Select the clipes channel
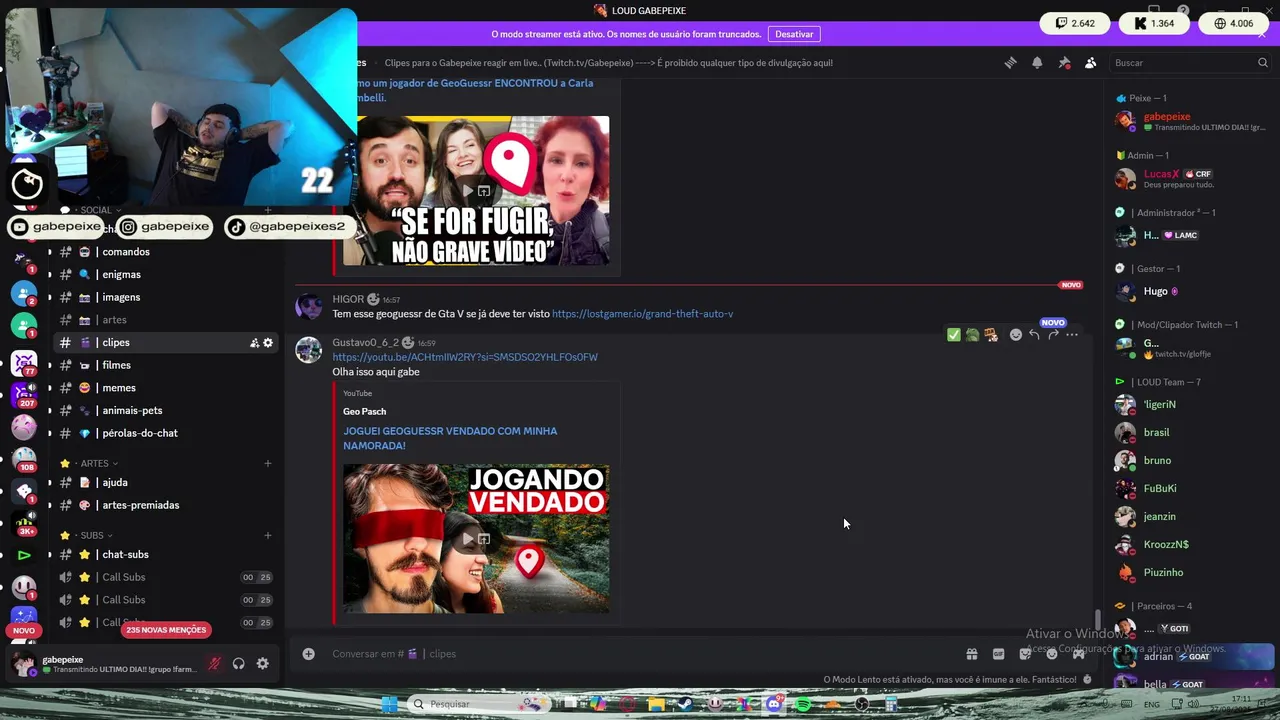This screenshot has width=1280, height=720. coord(165,343)
